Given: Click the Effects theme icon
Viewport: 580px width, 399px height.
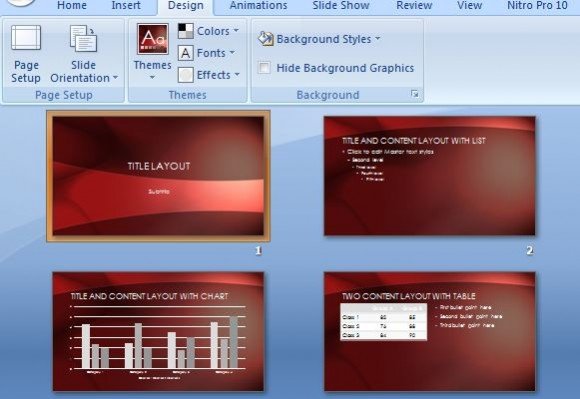Looking at the screenshot, I should [x=186, y=75].
